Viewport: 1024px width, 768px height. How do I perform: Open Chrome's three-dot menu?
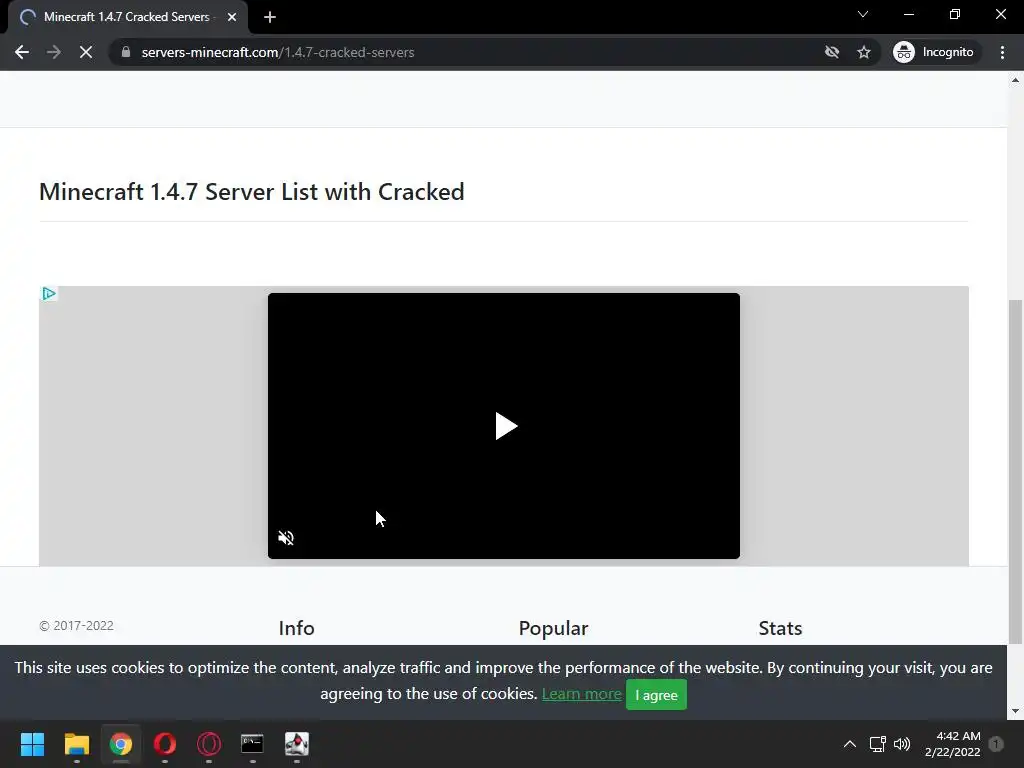coord(1002,52)
